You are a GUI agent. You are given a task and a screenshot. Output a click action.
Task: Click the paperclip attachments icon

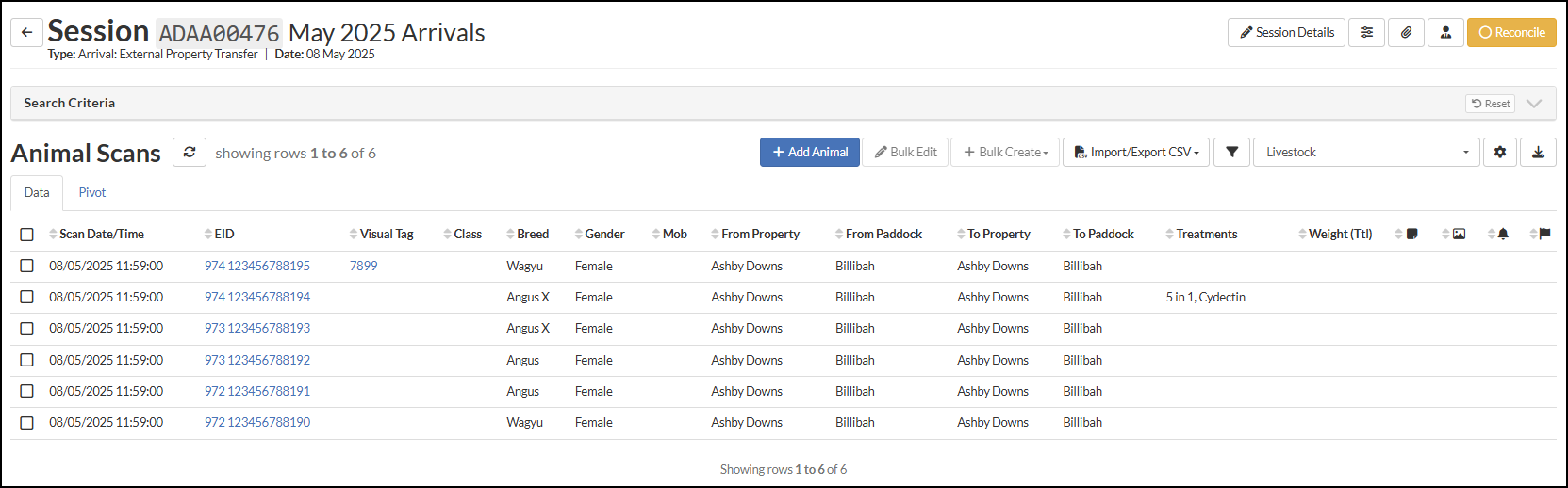[x=1406, y=32]
